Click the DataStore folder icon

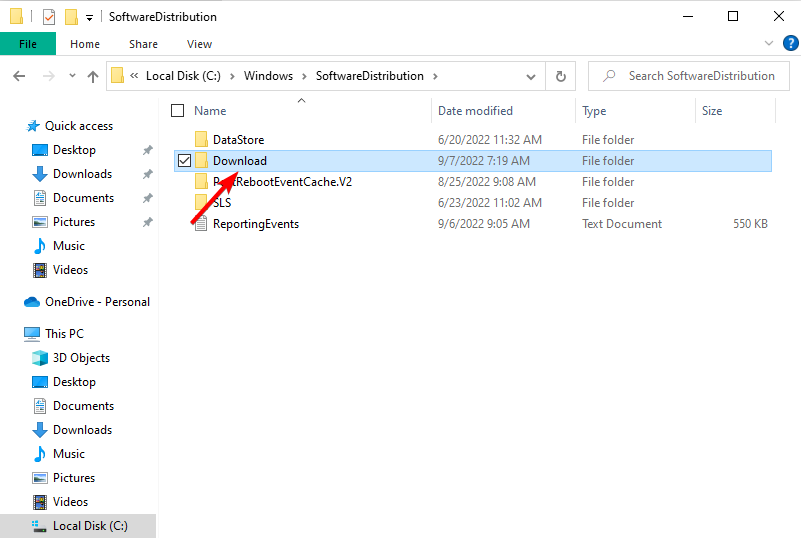pyautogui.click(x=201, y=139)
